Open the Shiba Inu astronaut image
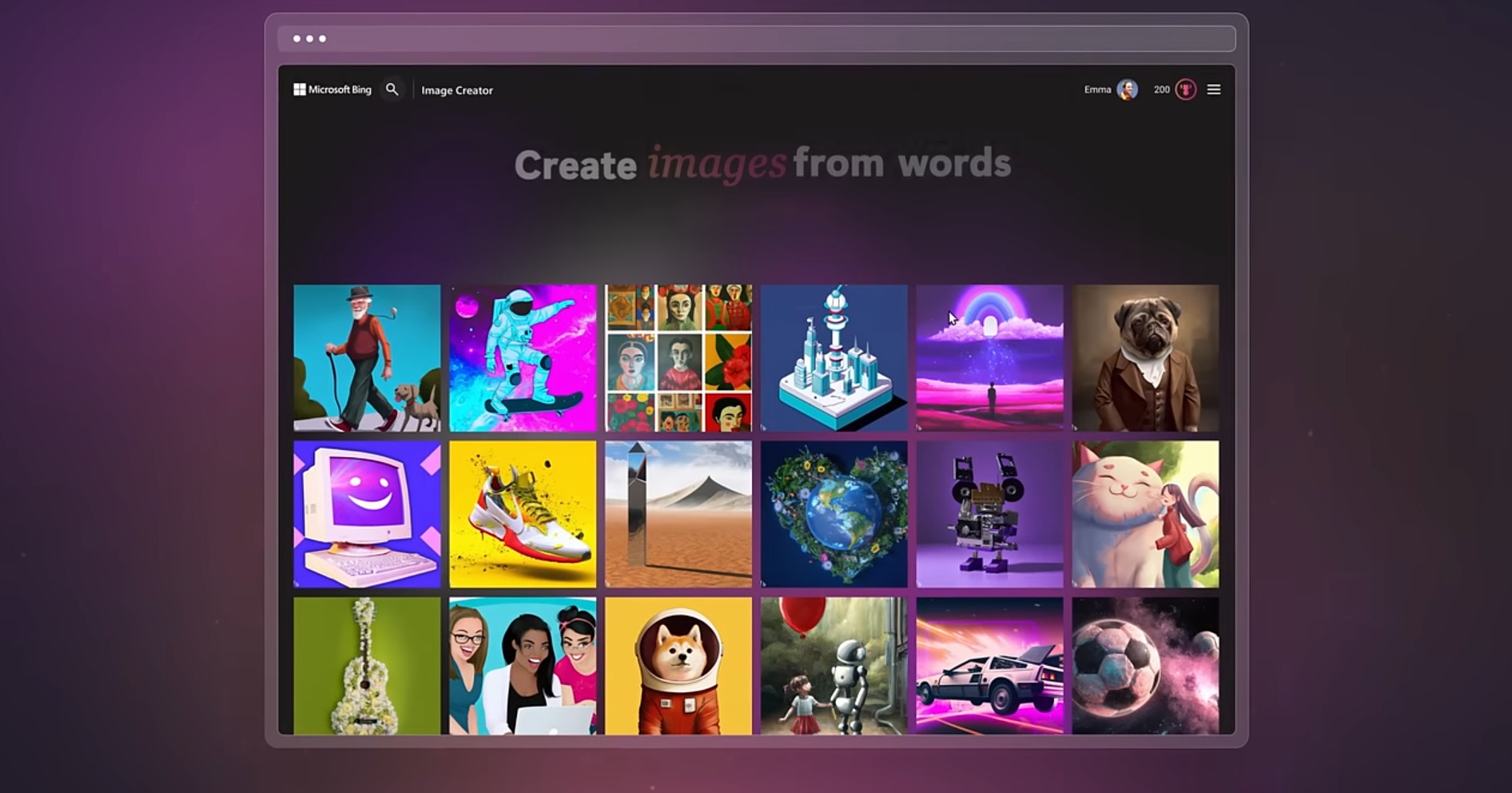 click(678, 666)
